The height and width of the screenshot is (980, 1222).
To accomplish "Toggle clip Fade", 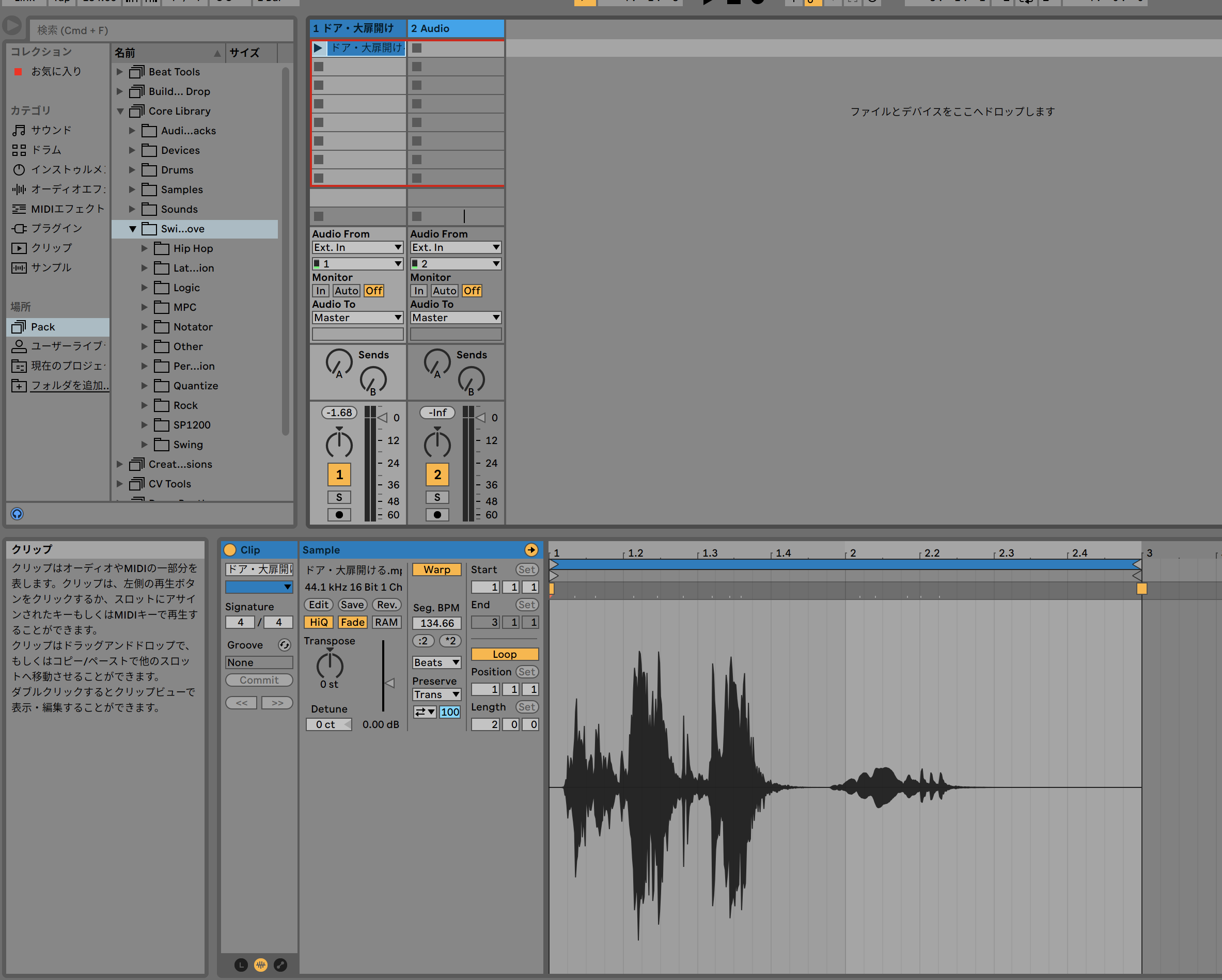I will [353, 622].
